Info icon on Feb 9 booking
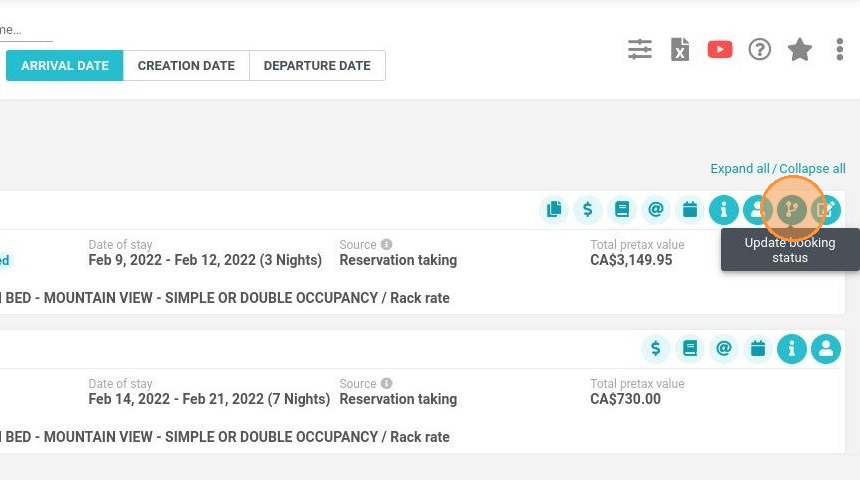The image size is (860, 480). [x=724, y=210]
